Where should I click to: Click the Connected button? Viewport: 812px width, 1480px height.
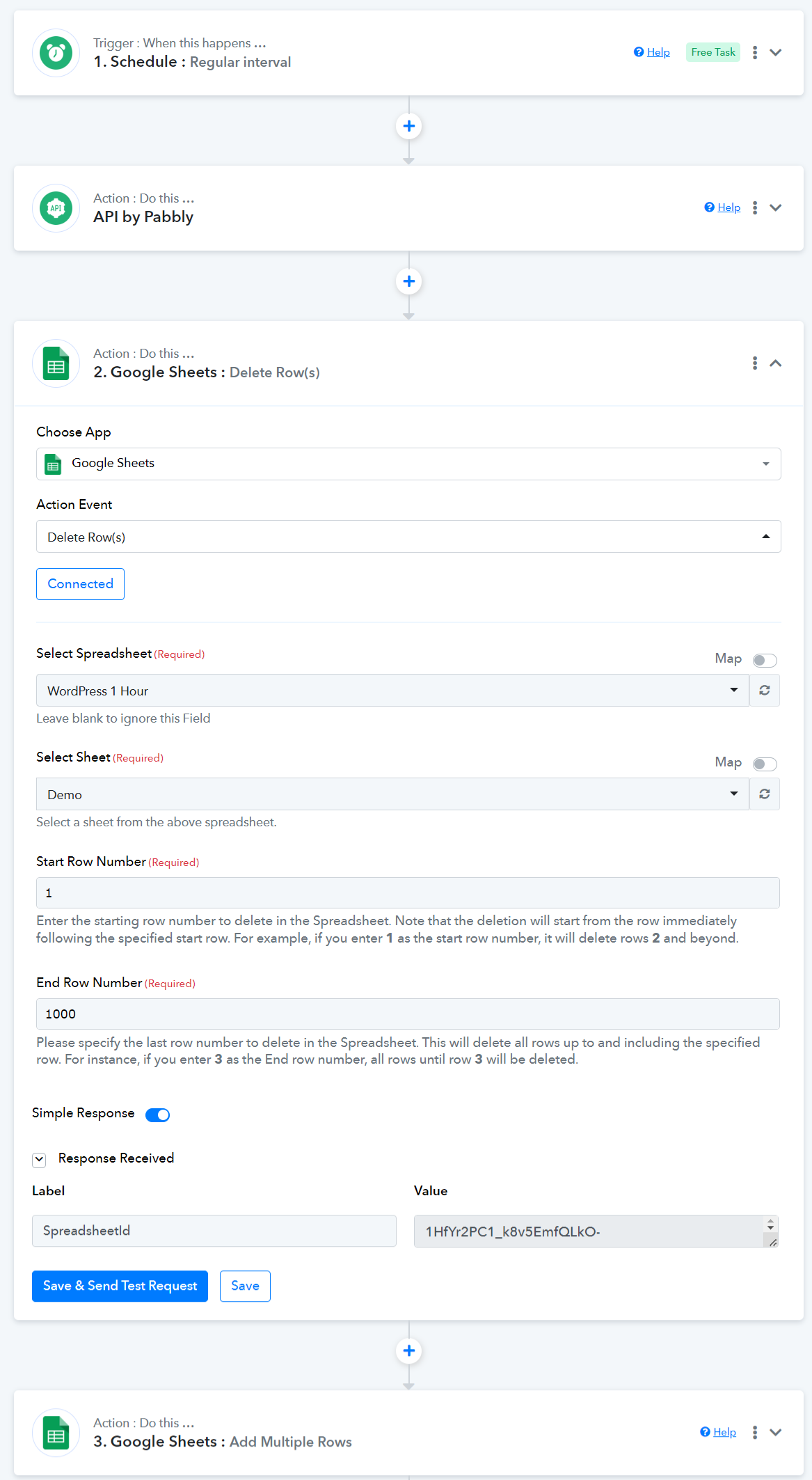pyautogui.click(x=80, y=584)
